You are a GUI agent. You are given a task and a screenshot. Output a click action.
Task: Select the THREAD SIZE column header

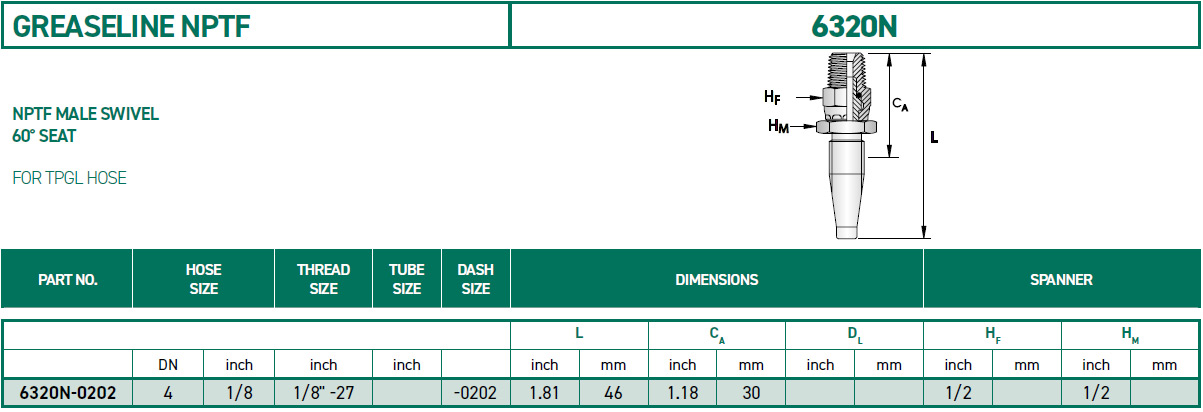(x=324, y=280)
